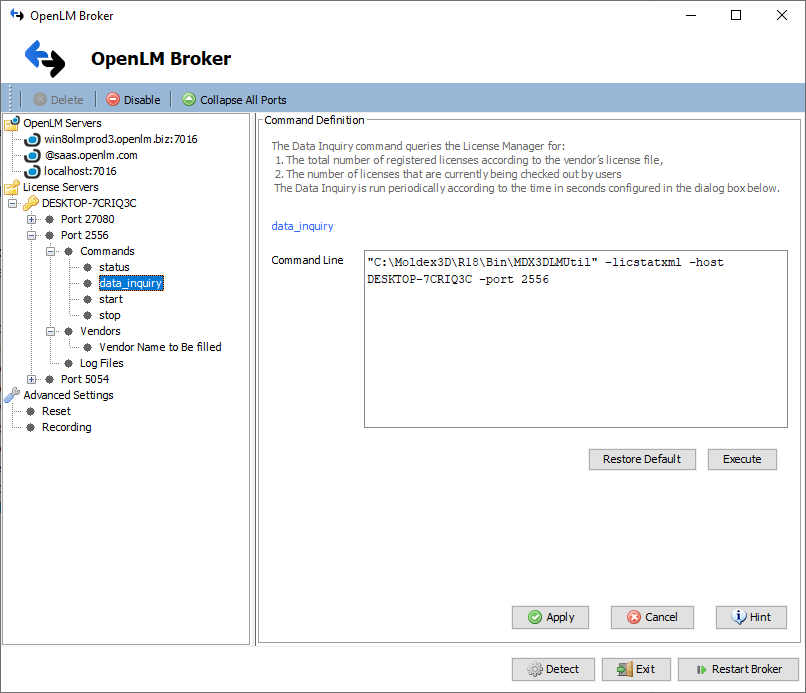This screenshot has height=693, width=806.
Task: Click the Execute button
Action: point(742,459)
